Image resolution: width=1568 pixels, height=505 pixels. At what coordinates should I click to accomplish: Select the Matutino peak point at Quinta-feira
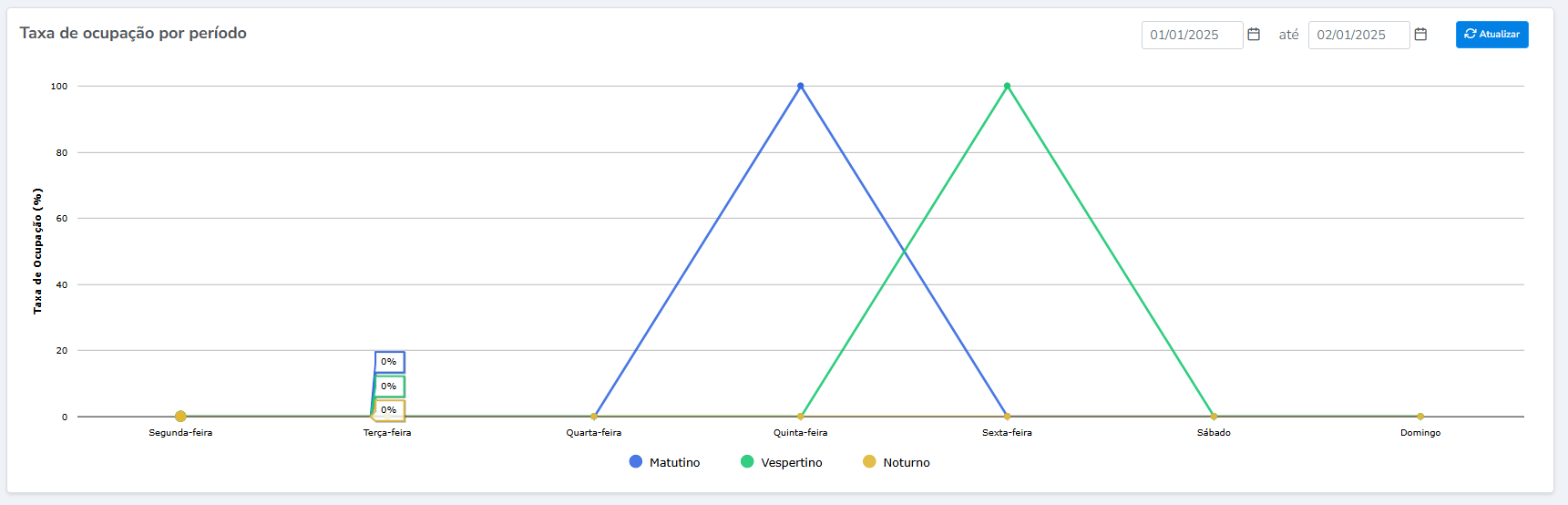pos(801,87)
